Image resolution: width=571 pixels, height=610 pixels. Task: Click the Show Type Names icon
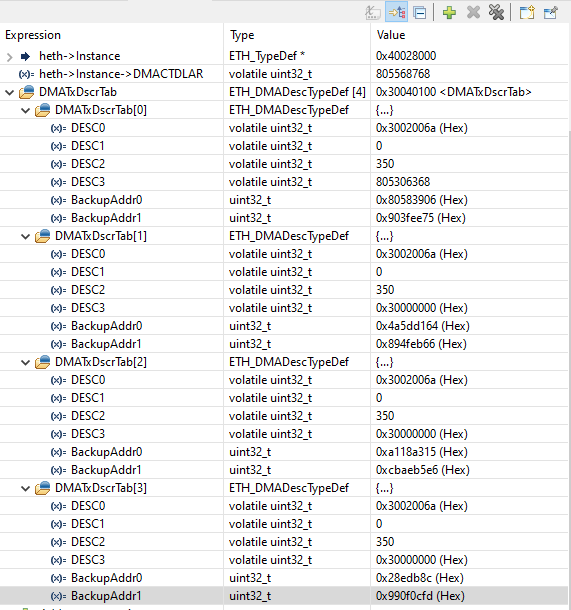point(372,12)
